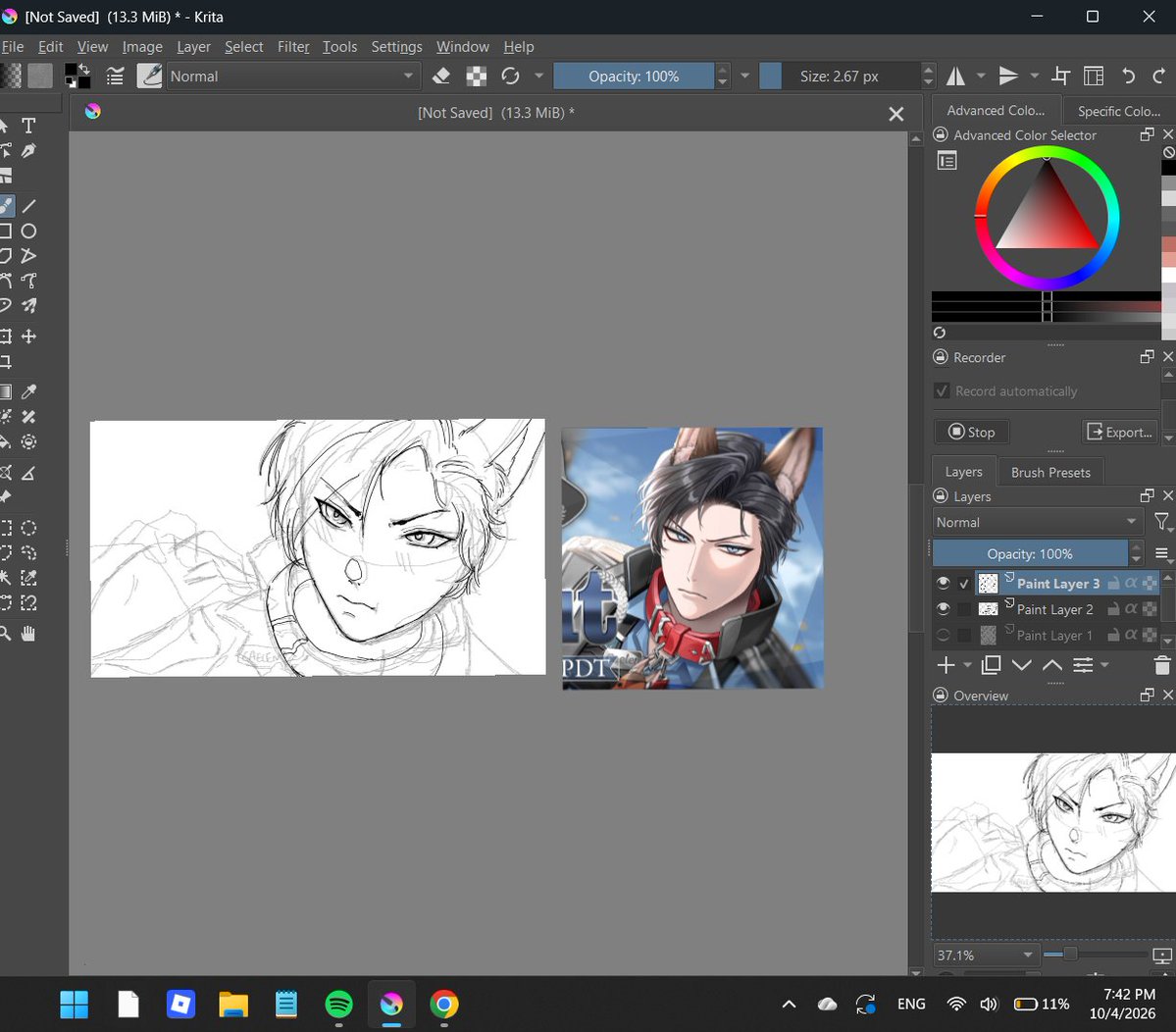Click the Stop recording button

pyautogui.click(x=971, y=432)
